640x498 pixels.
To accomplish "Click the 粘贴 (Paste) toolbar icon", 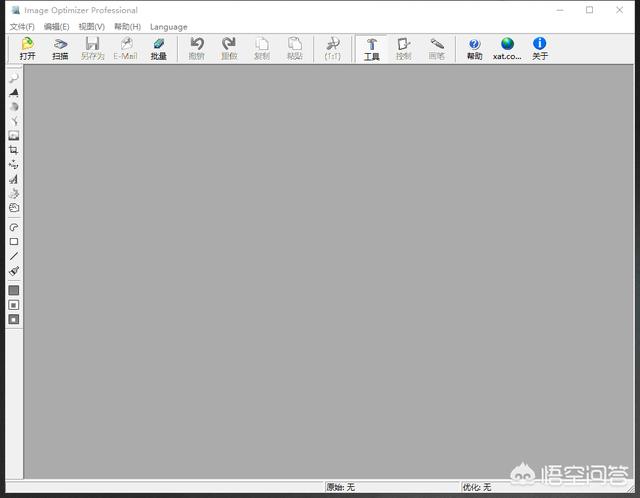I will (295, 49).
